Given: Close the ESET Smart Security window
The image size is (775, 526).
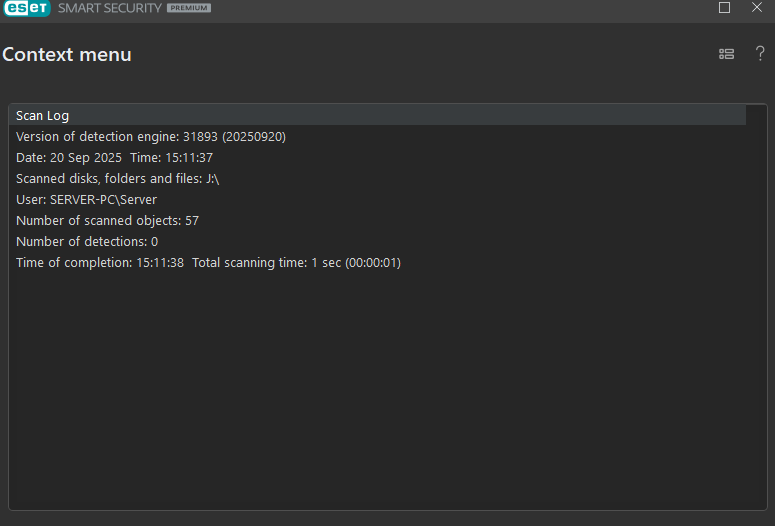Looking at the screenshot, I should [757, 7].
